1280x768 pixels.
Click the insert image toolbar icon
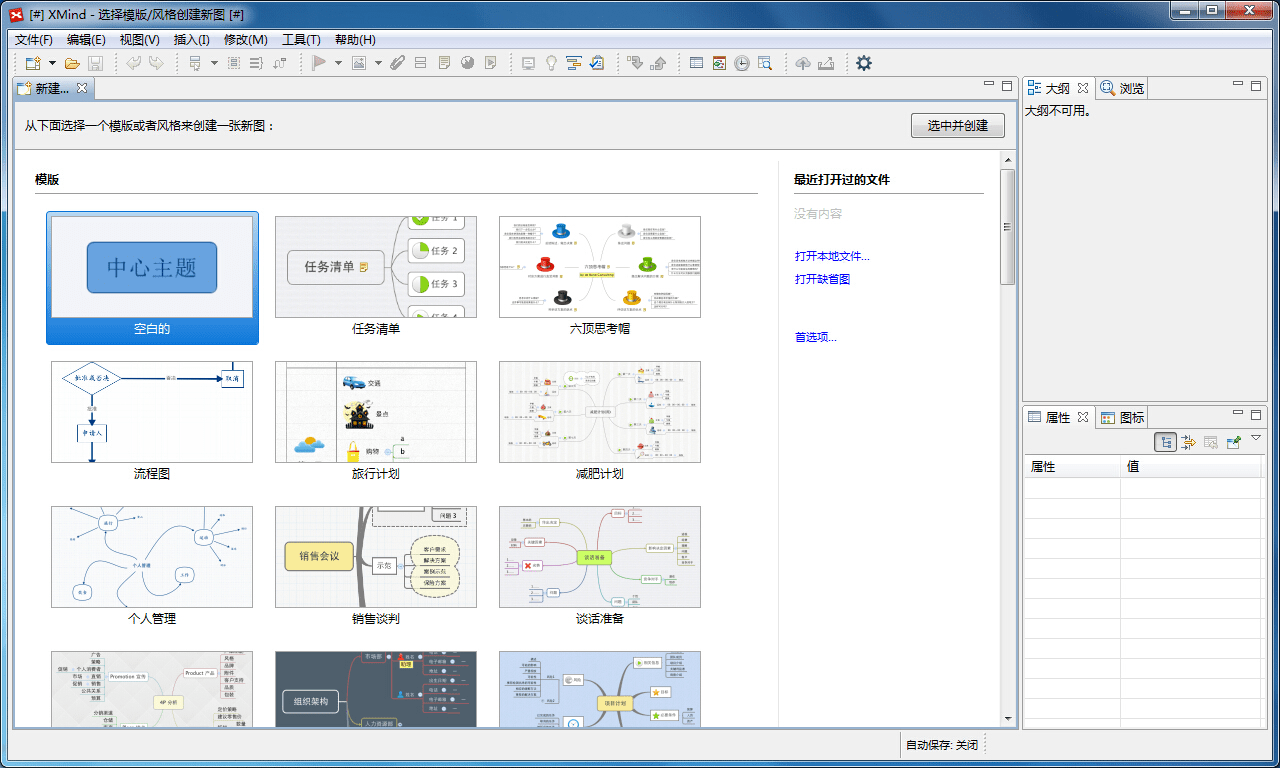coord(358,63)
